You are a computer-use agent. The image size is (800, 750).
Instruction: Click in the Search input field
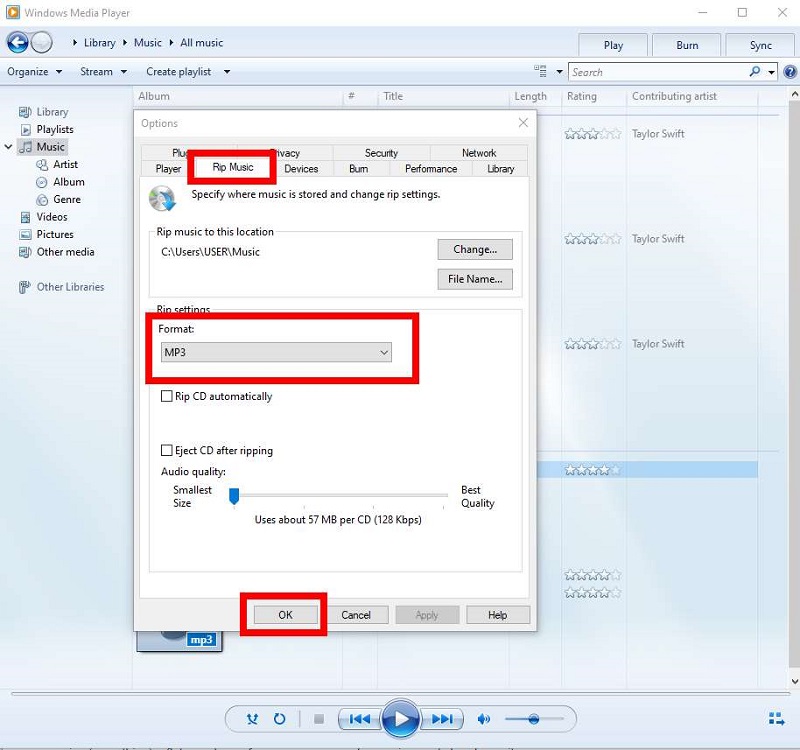658,72
